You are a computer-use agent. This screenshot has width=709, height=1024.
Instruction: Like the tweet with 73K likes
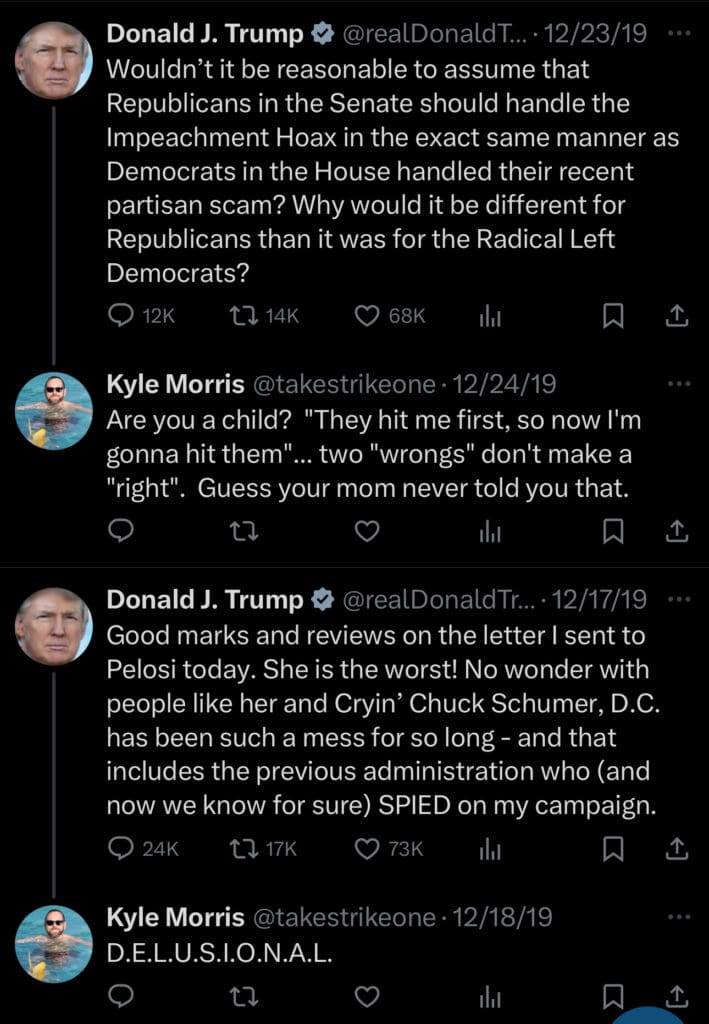pos(367,849)
